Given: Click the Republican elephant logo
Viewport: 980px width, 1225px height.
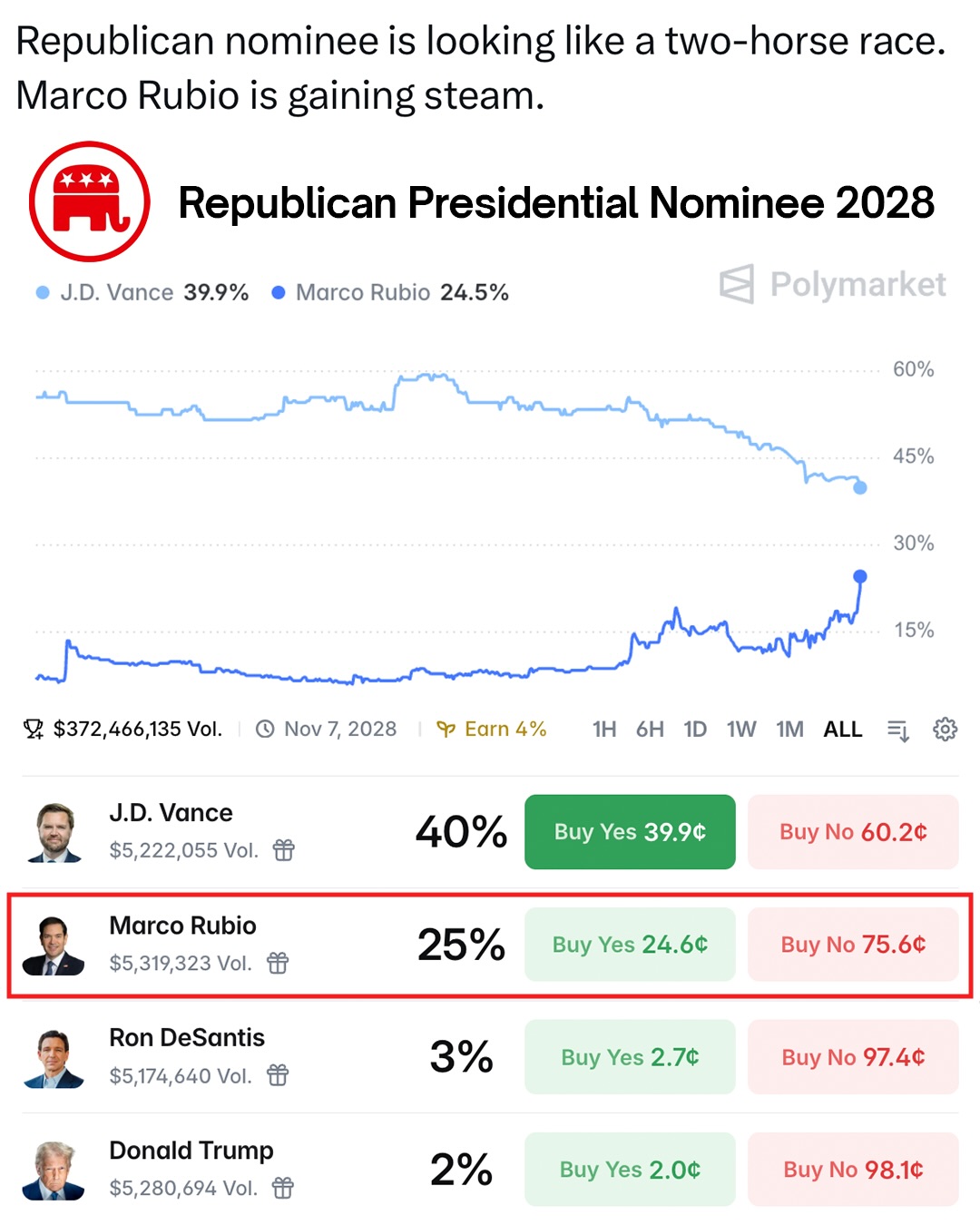Looking at the screenshot, I should (x=89, y=201).
